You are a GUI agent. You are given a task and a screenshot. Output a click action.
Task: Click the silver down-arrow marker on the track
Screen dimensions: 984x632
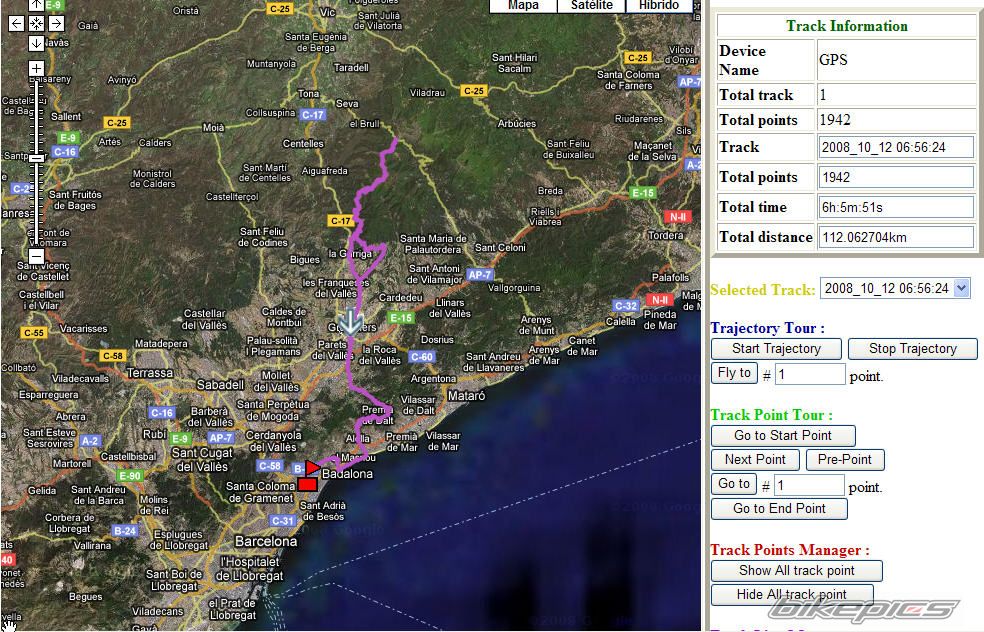click(350, 322)
